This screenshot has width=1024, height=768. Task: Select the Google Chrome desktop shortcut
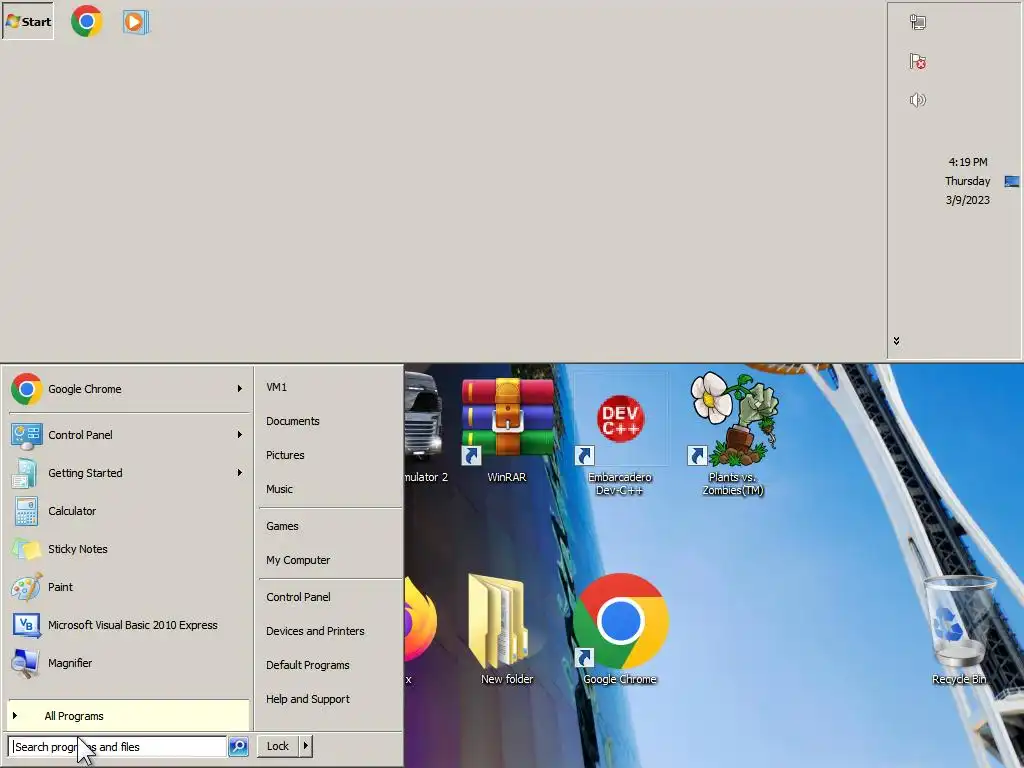point(620,630)
